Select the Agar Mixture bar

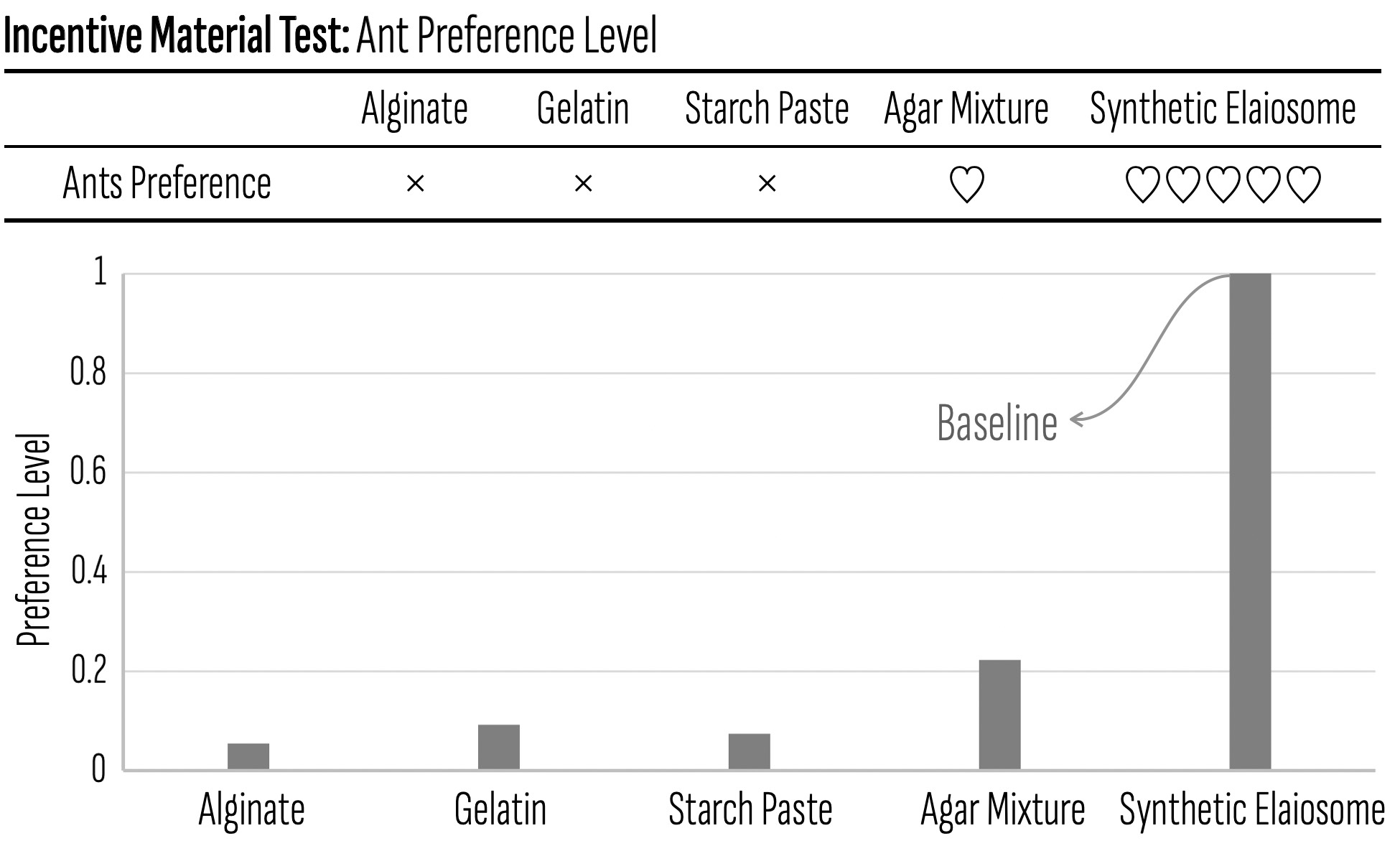[x=999, y=715]
